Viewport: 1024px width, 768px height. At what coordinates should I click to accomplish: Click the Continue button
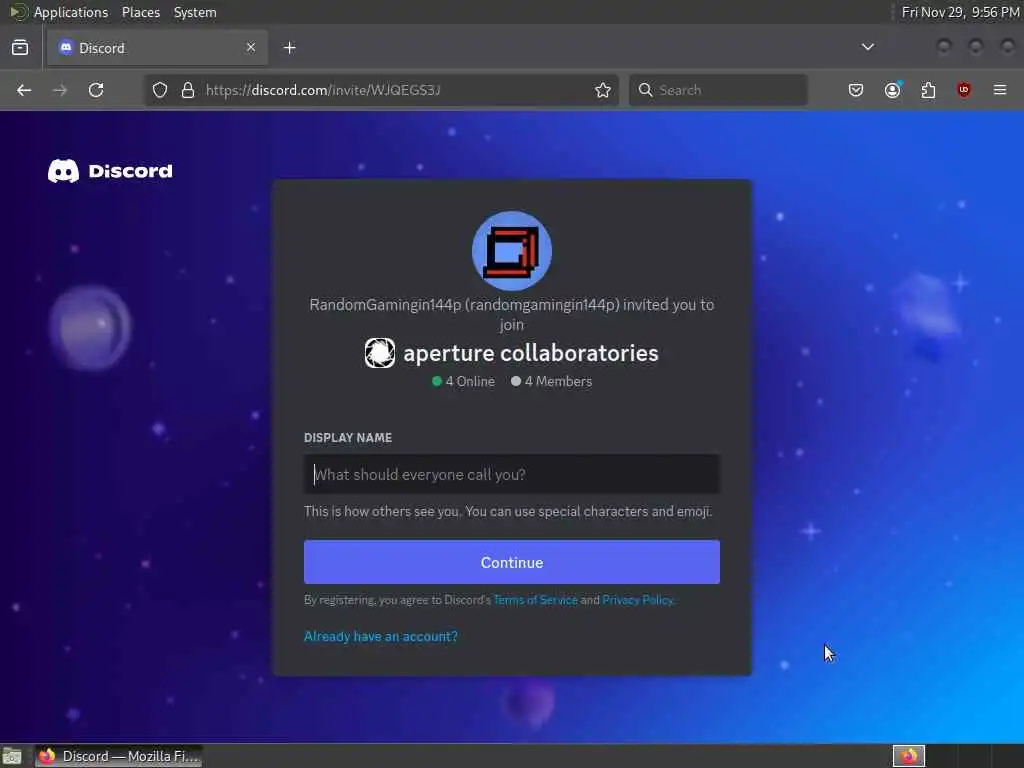click(512, 562)
